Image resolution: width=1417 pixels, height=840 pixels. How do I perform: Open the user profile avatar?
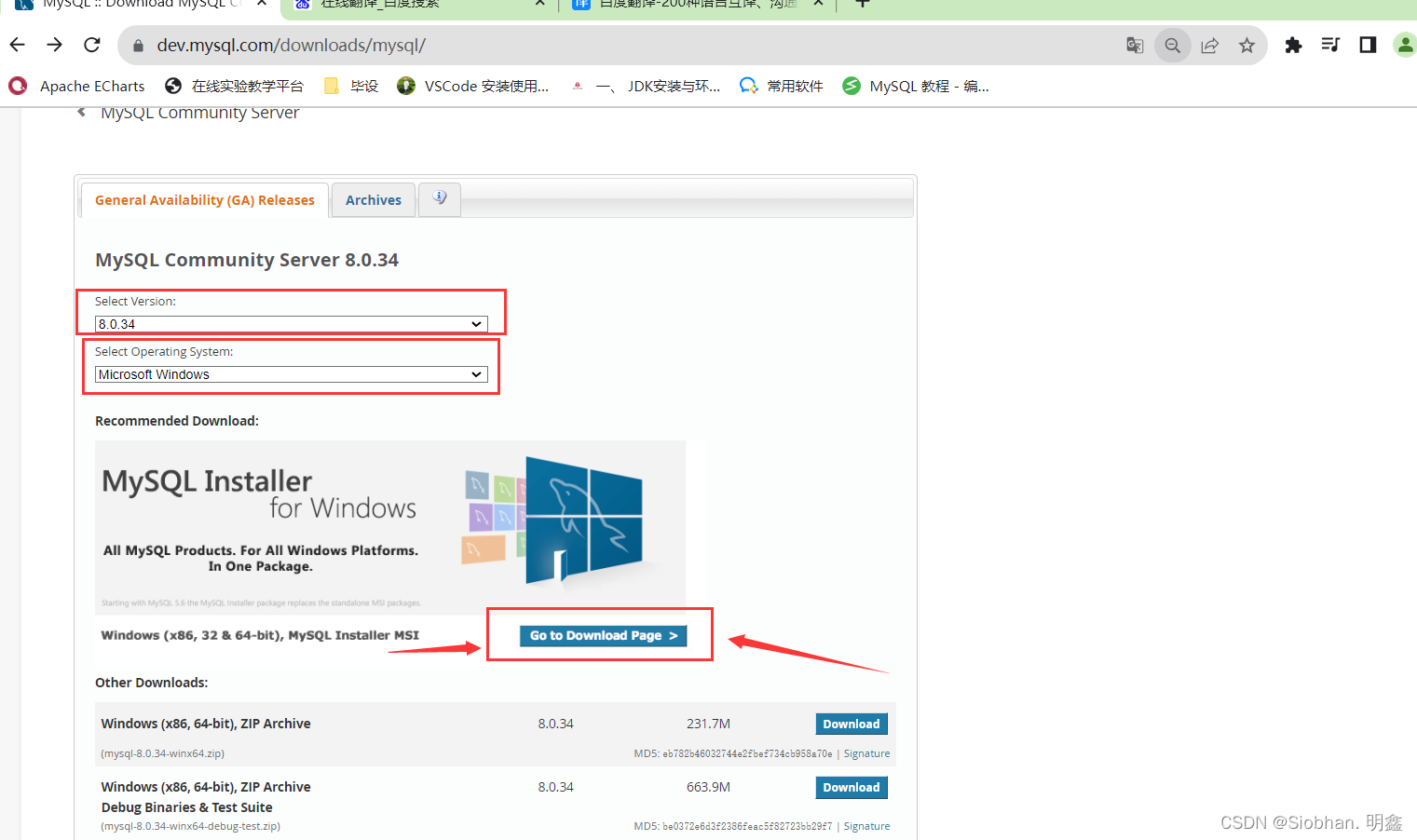(x=1405, y=45)
